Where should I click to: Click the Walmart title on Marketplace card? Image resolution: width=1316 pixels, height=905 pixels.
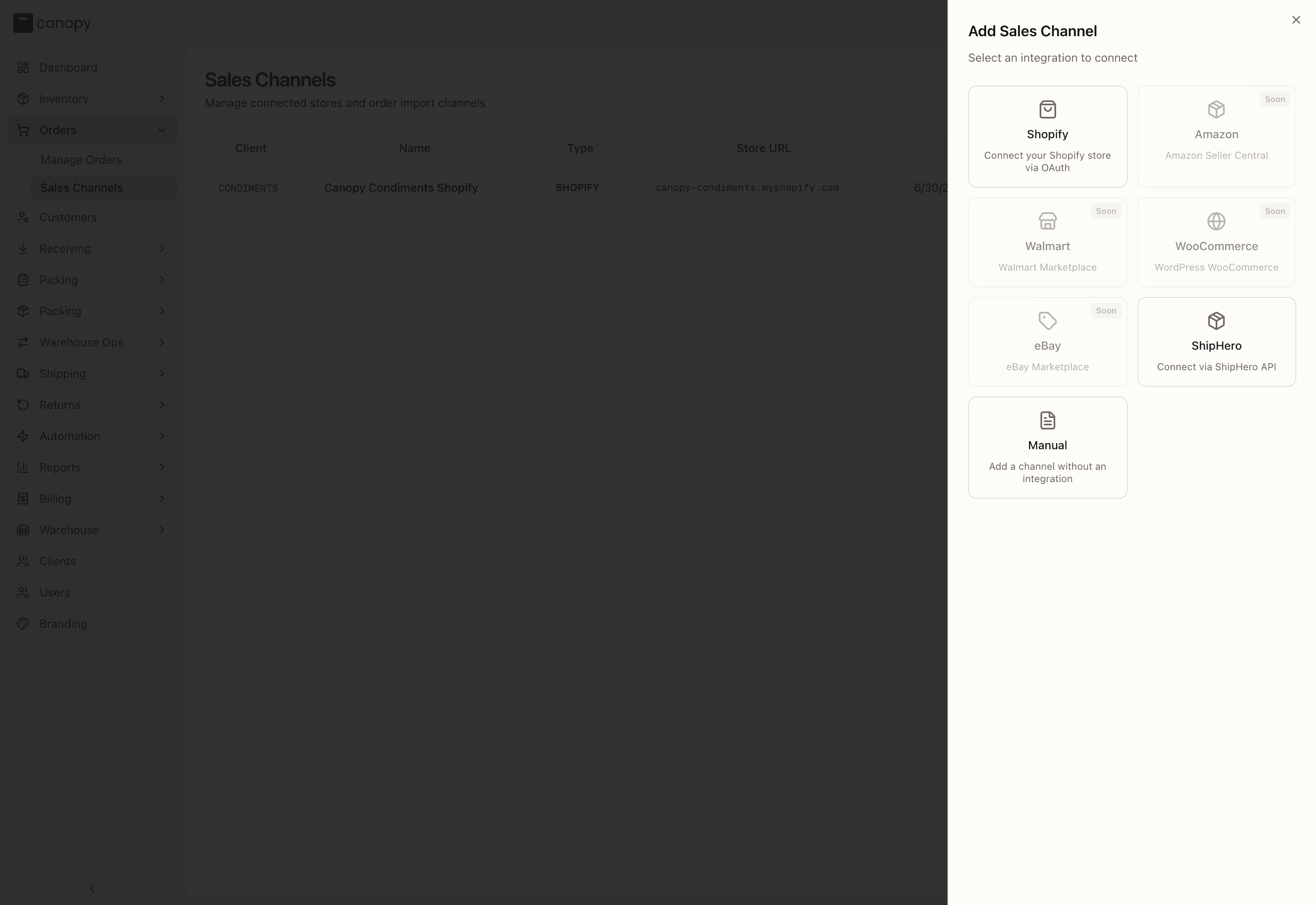point(1047,246)
